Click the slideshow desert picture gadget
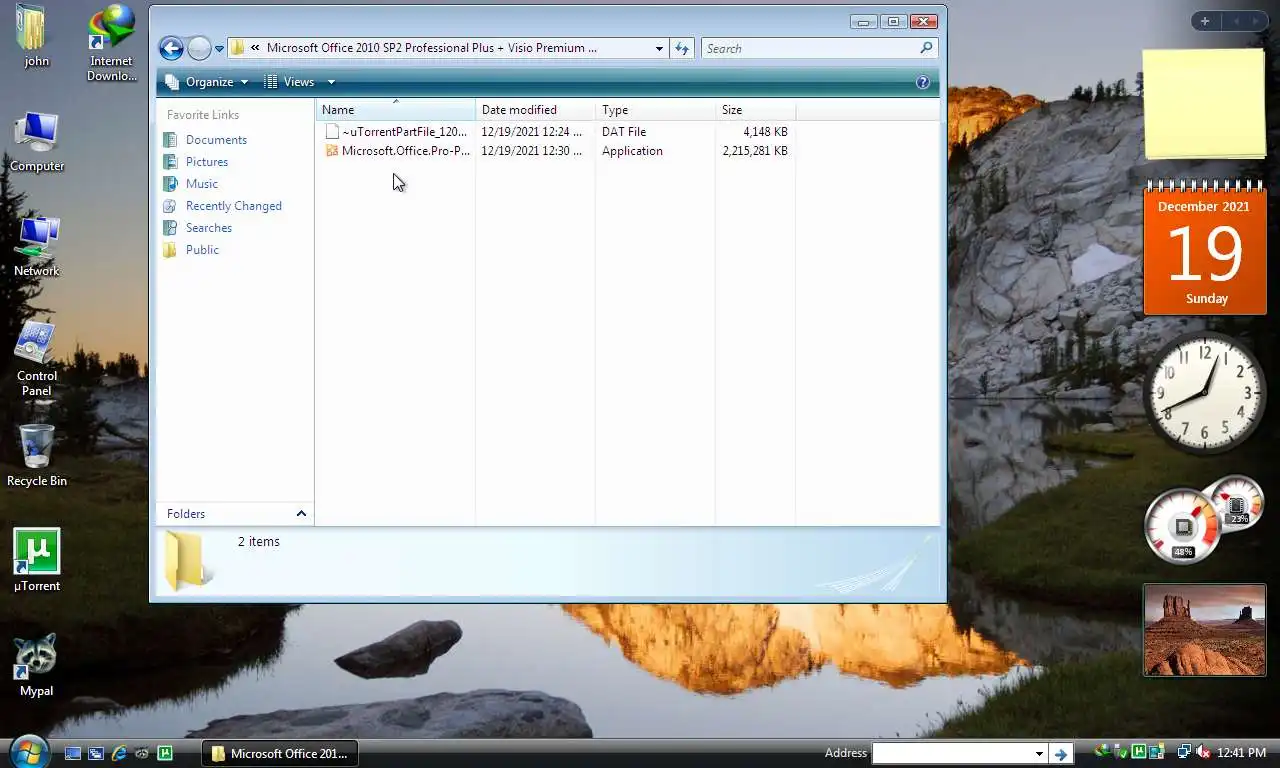 tap(1205, 630)
